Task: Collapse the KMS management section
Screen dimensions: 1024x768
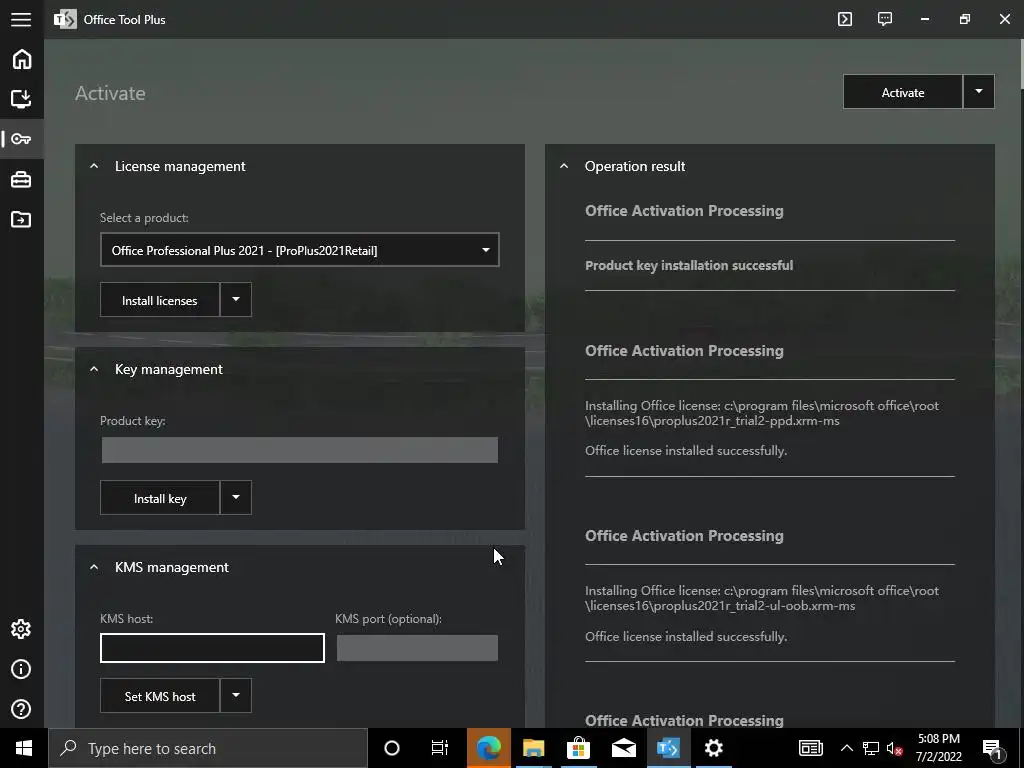Action: click(x=94, y=567)
